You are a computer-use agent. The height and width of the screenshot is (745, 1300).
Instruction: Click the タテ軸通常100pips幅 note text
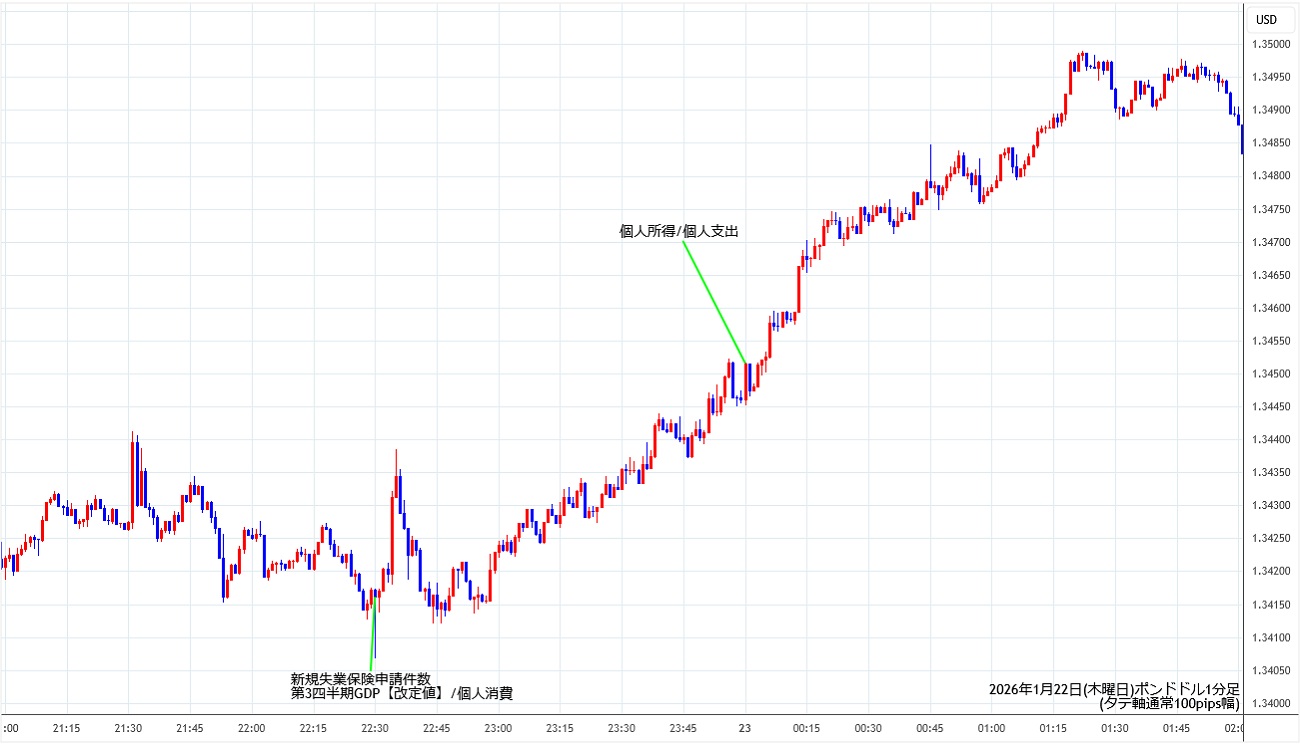1168,703
